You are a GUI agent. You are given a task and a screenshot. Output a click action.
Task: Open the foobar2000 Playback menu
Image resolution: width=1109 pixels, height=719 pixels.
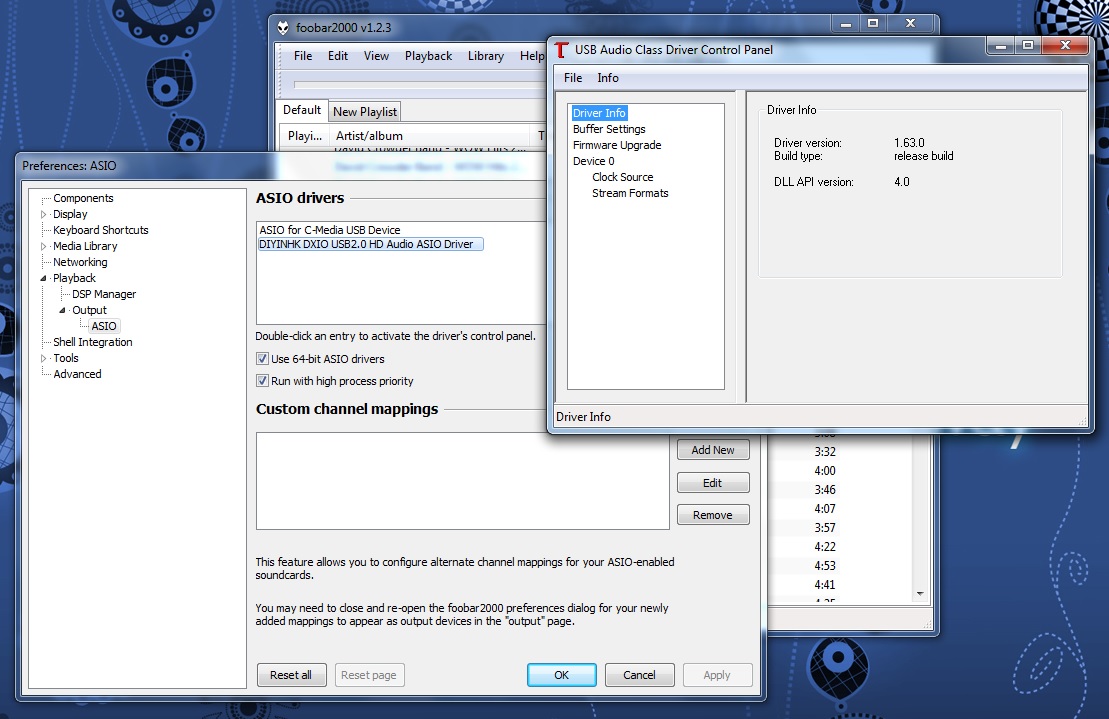pos(428,56)
